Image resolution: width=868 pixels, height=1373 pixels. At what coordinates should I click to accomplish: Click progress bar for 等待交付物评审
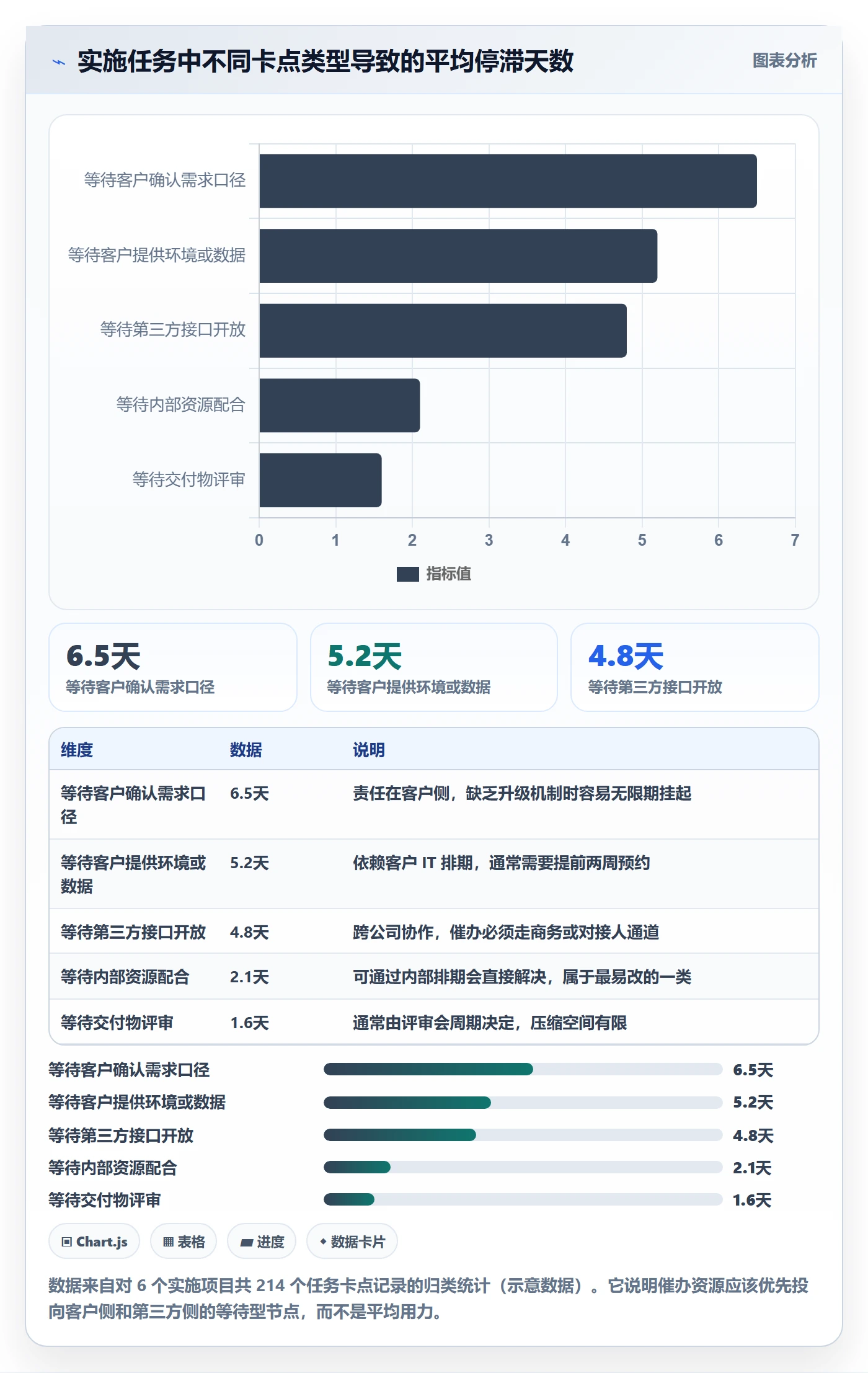coord(523,1199)
